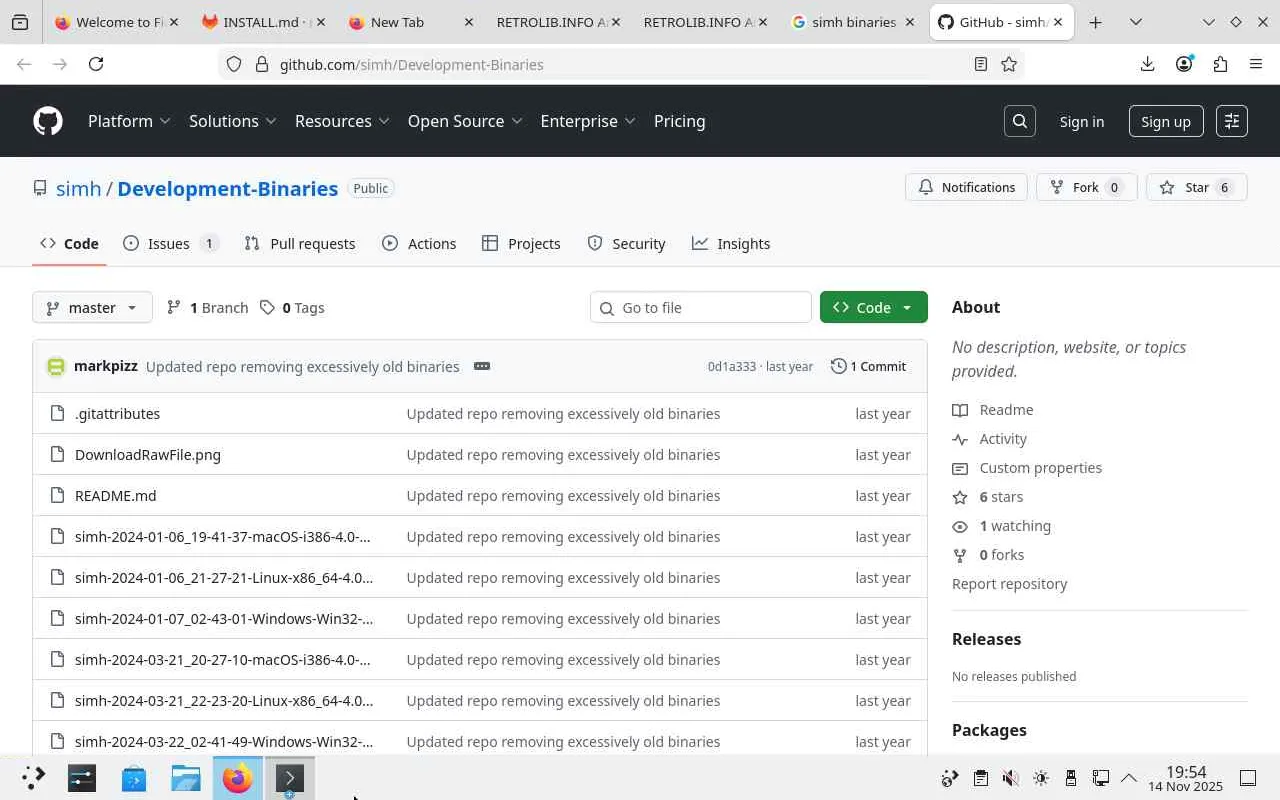
Task: Open the Firefox account icon
Action: [x=1184, y=64]
